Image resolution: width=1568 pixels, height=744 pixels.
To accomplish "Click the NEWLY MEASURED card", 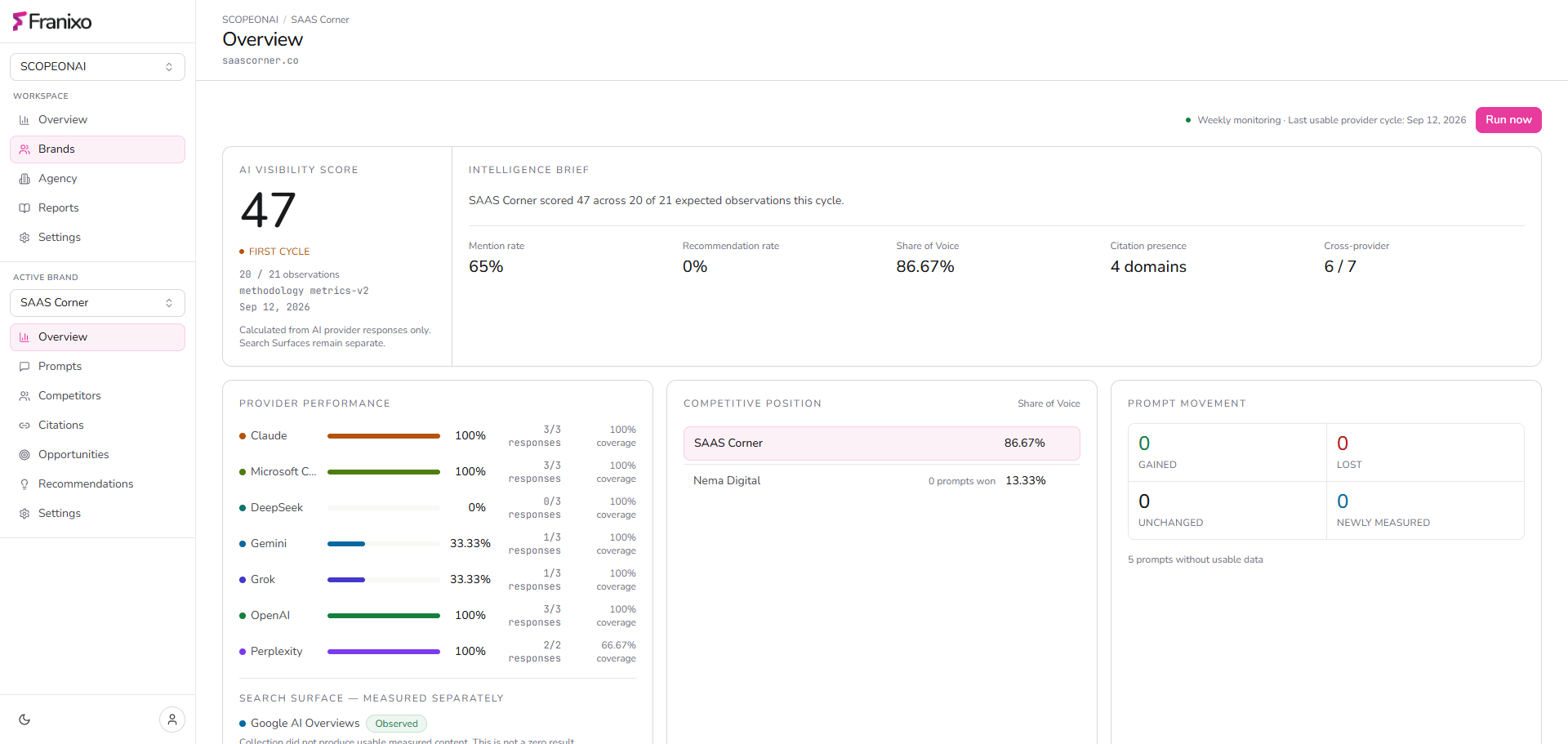I will click(x=1425, y=510).
